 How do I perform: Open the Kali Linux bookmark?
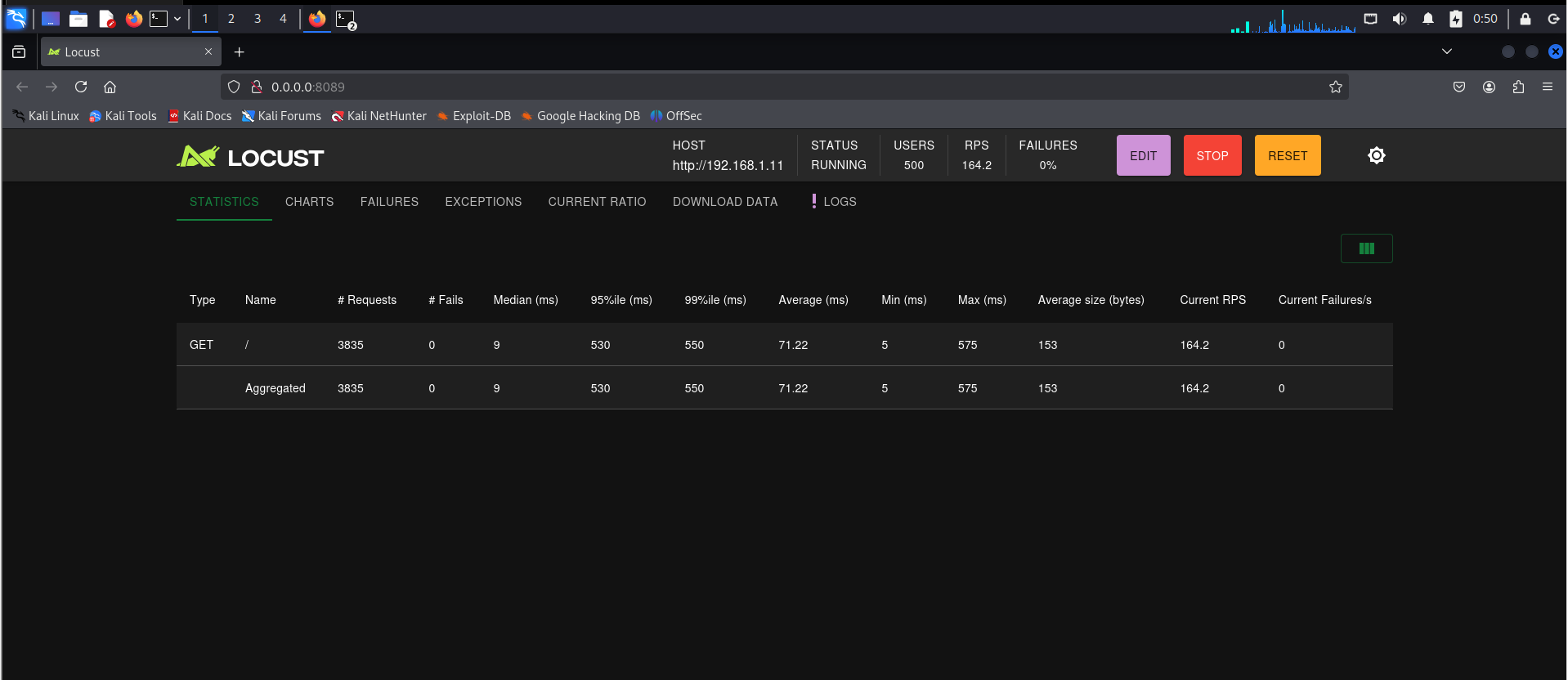(x=46, y=116)
